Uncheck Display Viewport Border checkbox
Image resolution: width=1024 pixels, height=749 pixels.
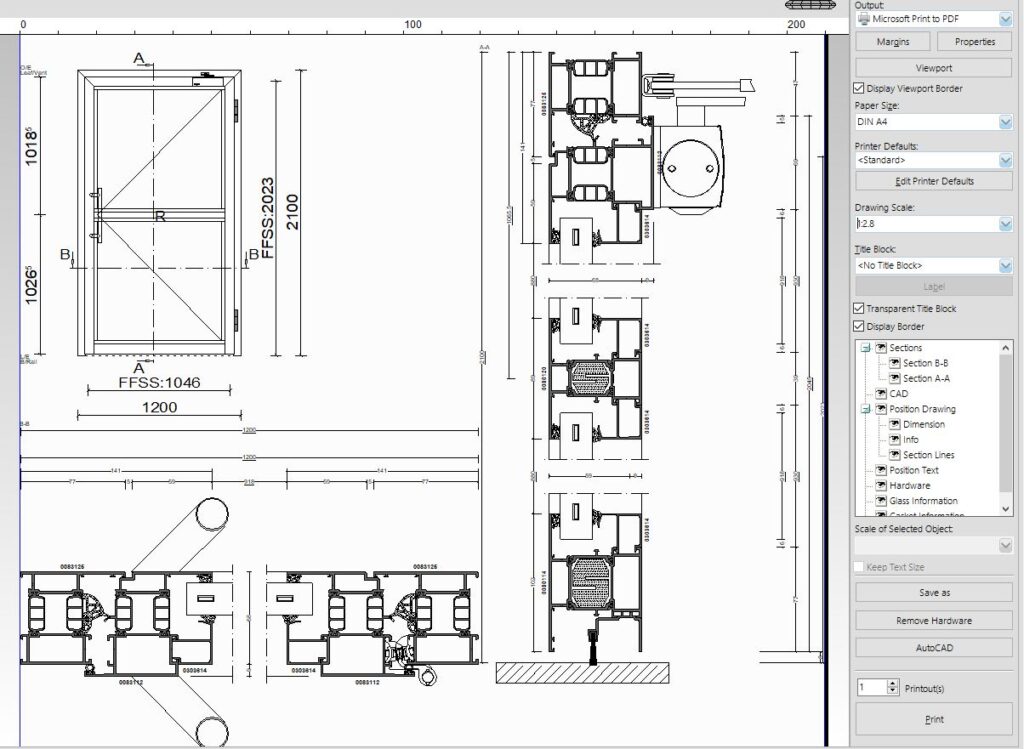coord(860,89)
